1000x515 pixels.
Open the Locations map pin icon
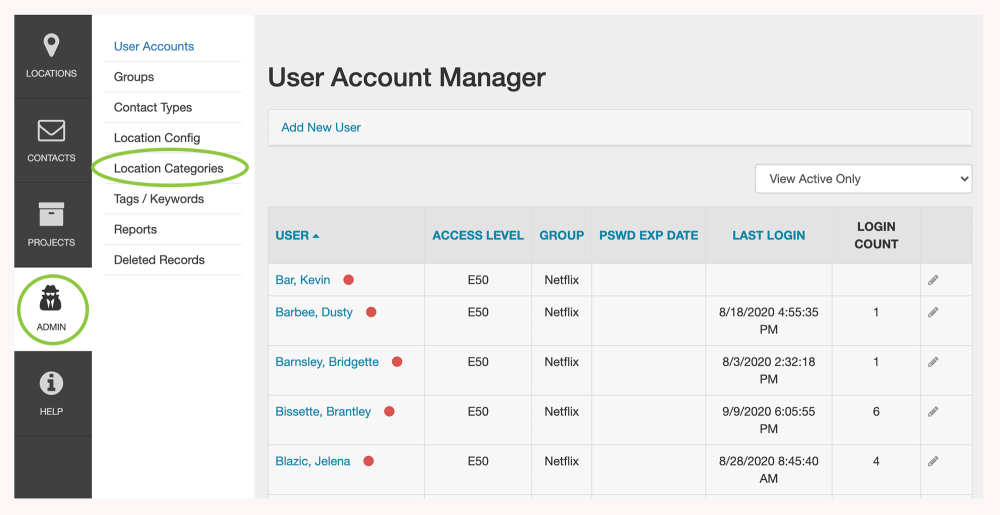[x=51, y=46]
